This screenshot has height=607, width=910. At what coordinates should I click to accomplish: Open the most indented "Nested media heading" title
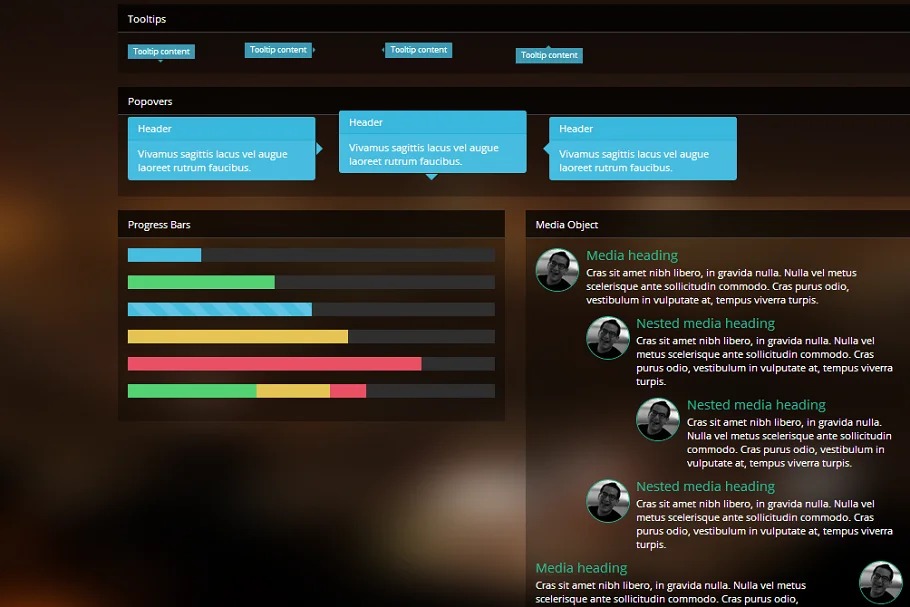(x=756, y=405)
